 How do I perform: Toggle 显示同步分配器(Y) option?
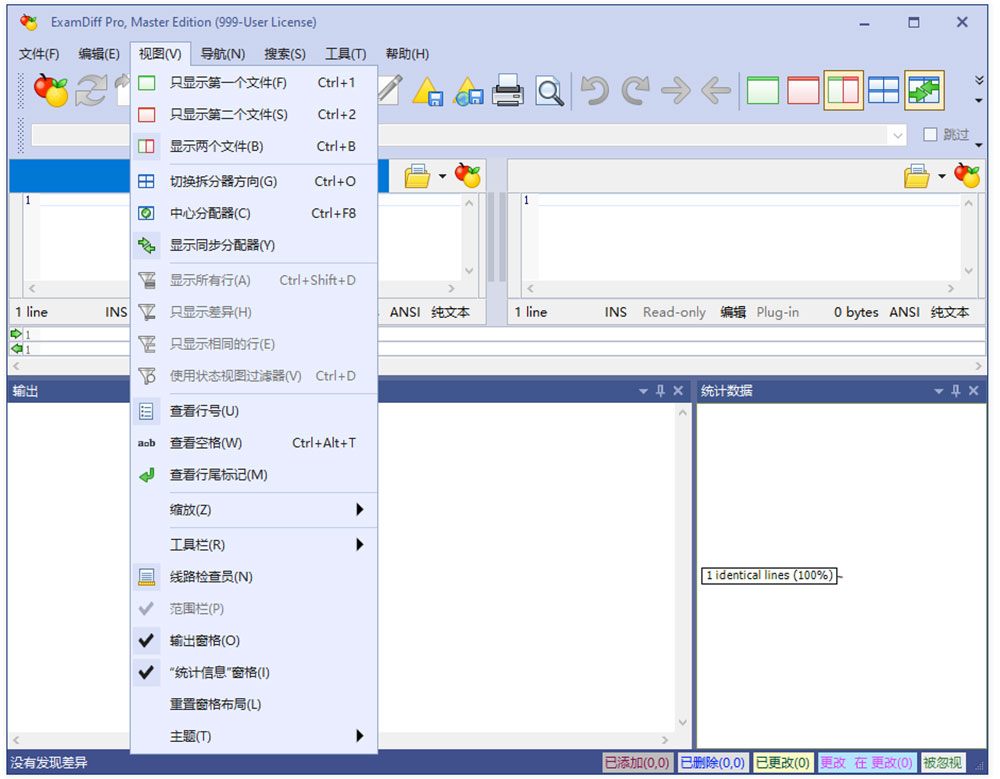click(254, 245)
